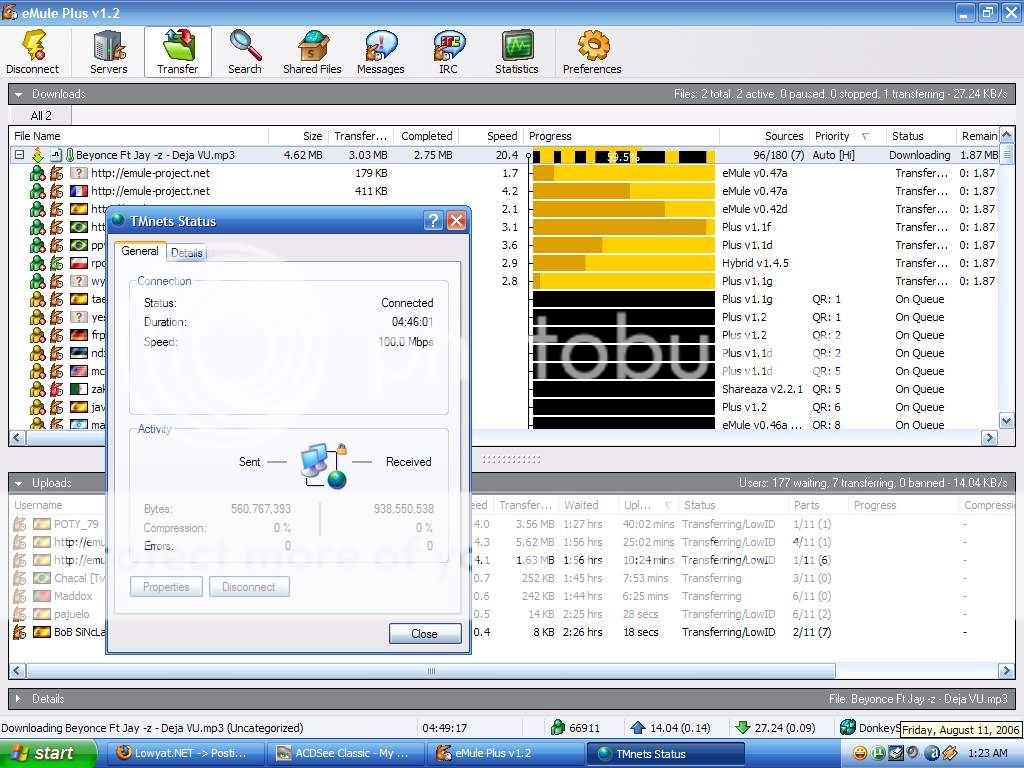Click the Deja VU.mp3 progress bar

620,155
